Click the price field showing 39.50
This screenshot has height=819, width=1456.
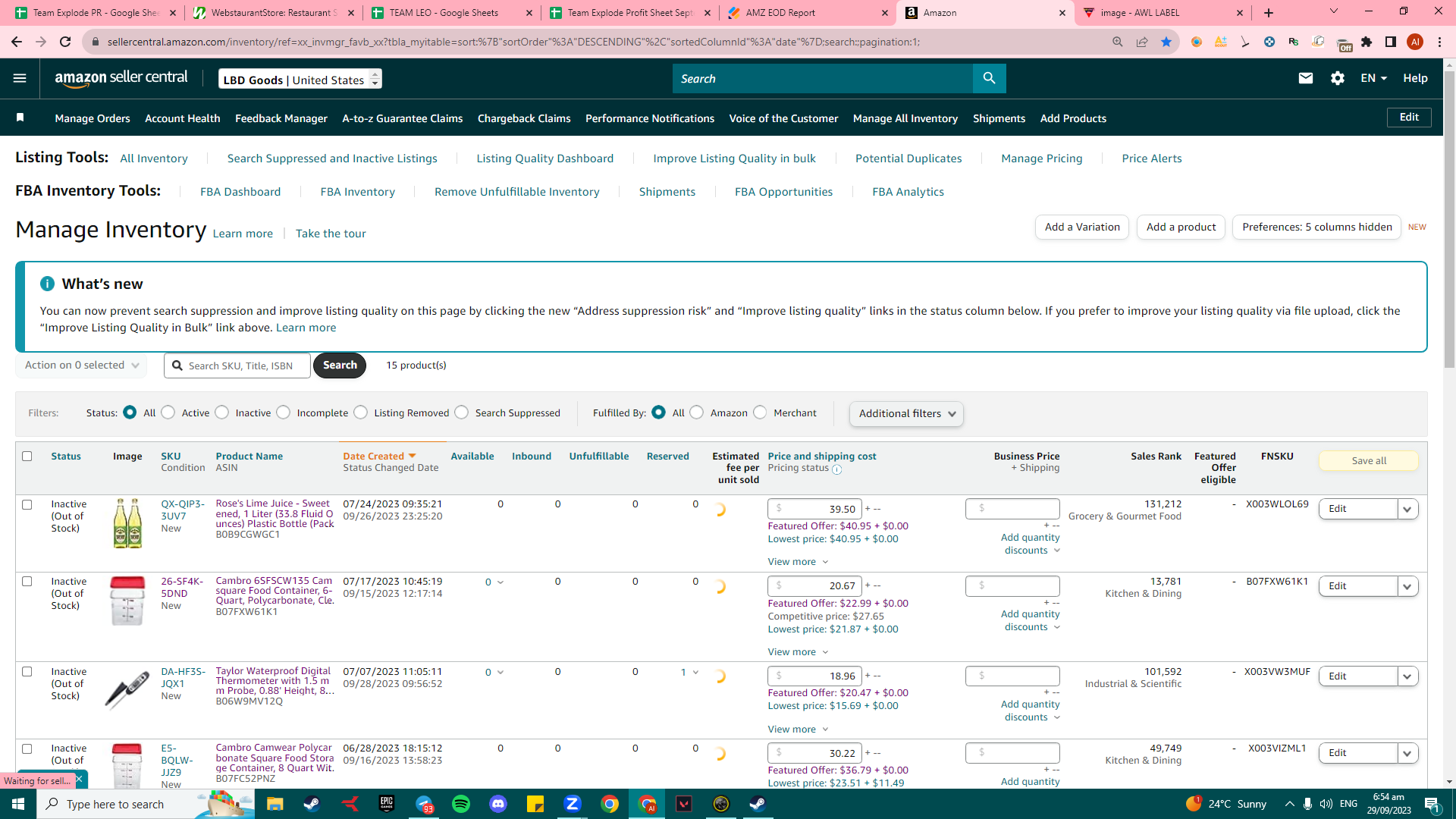814,509
